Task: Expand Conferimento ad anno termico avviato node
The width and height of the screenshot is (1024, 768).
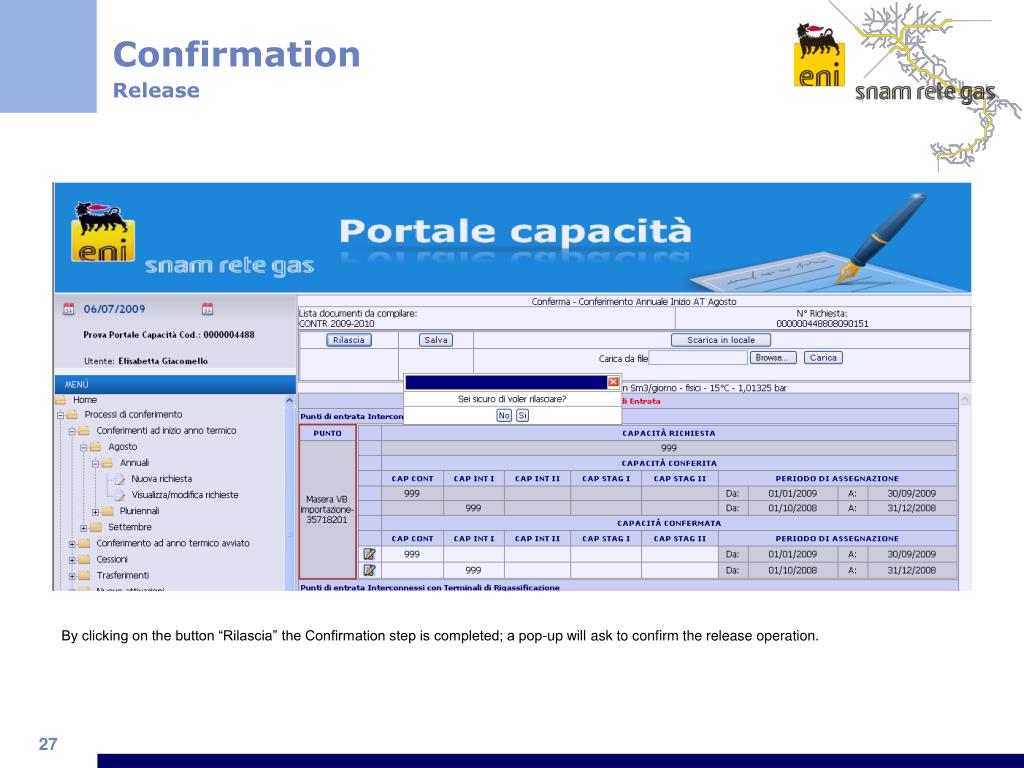Action: 72,543
